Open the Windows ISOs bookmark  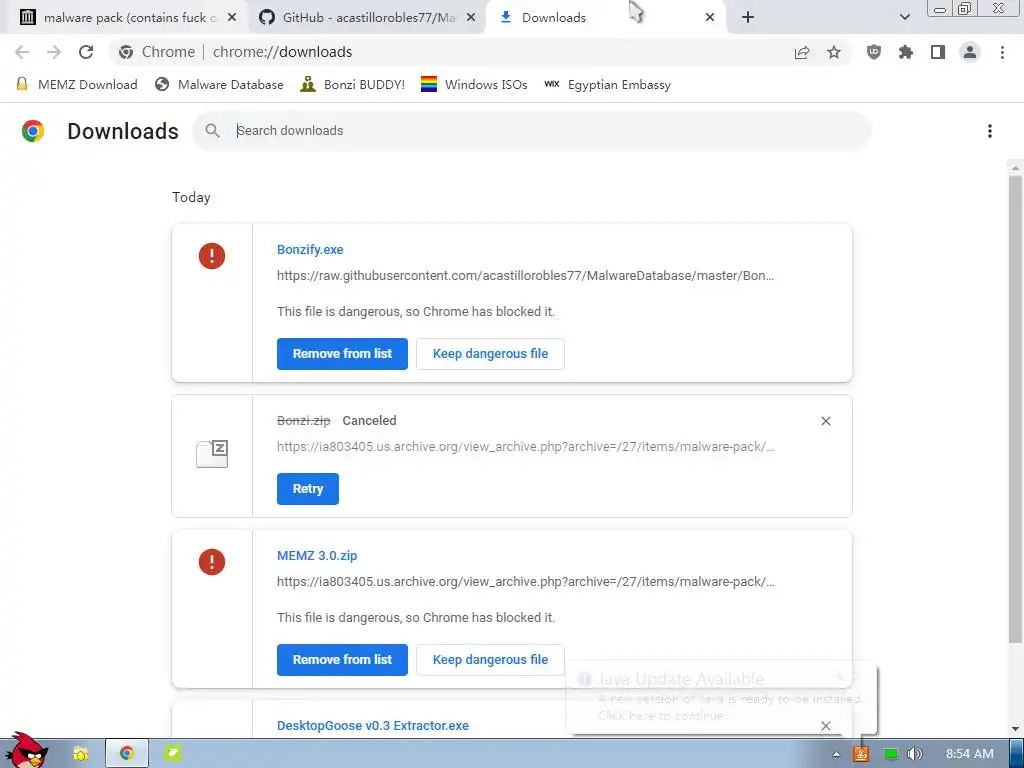click(x=474, y=84)
